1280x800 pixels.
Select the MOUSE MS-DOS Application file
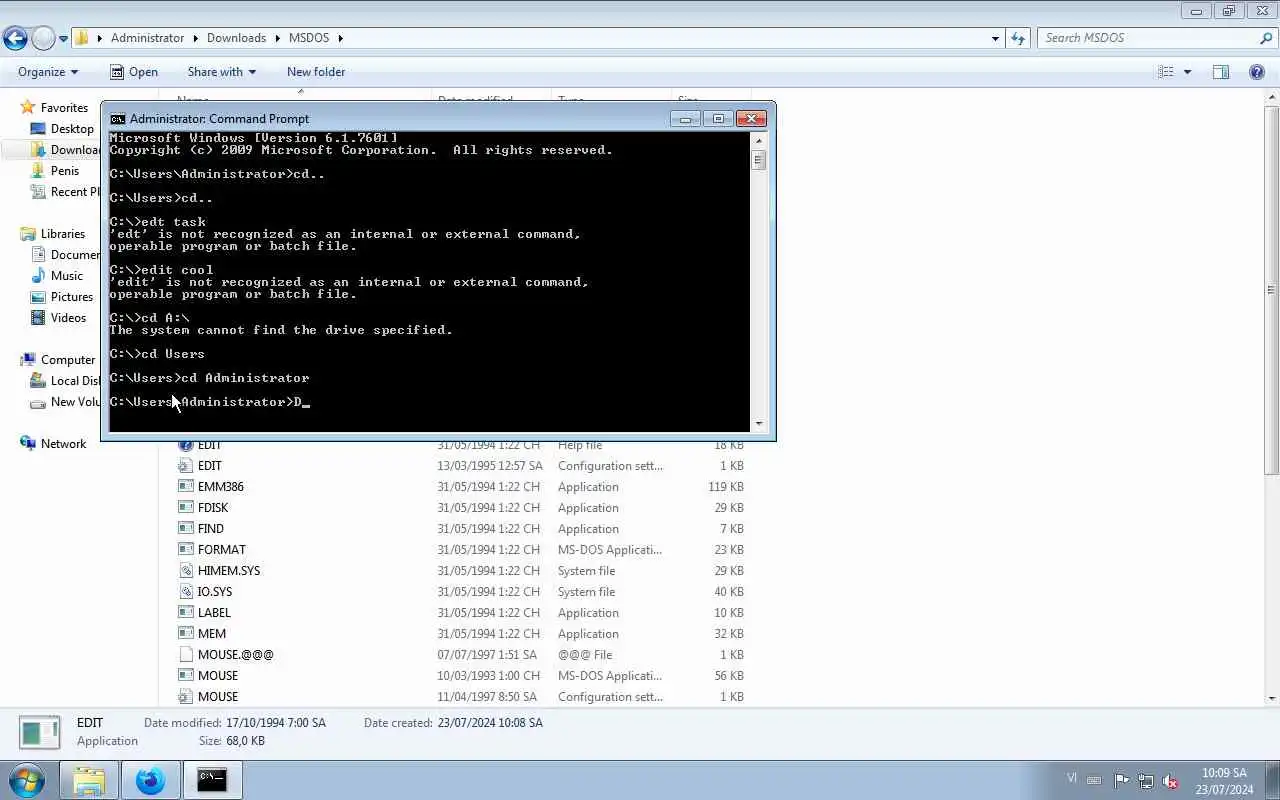point(460,676)
